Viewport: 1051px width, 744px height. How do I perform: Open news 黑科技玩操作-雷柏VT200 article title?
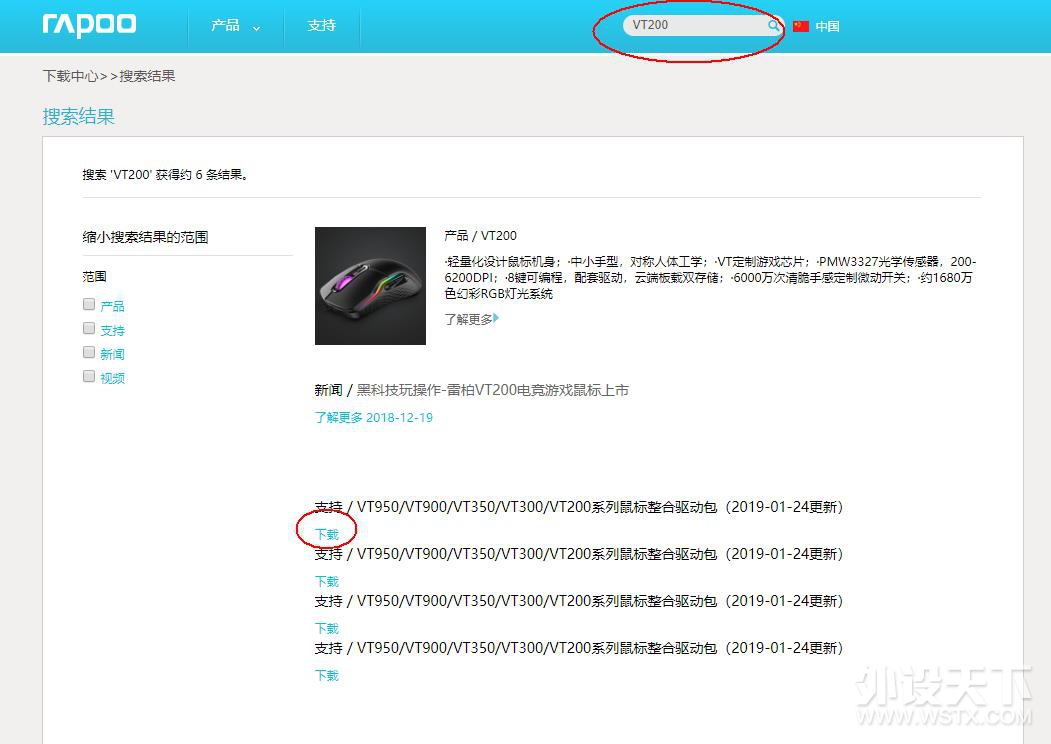[493, 390]
